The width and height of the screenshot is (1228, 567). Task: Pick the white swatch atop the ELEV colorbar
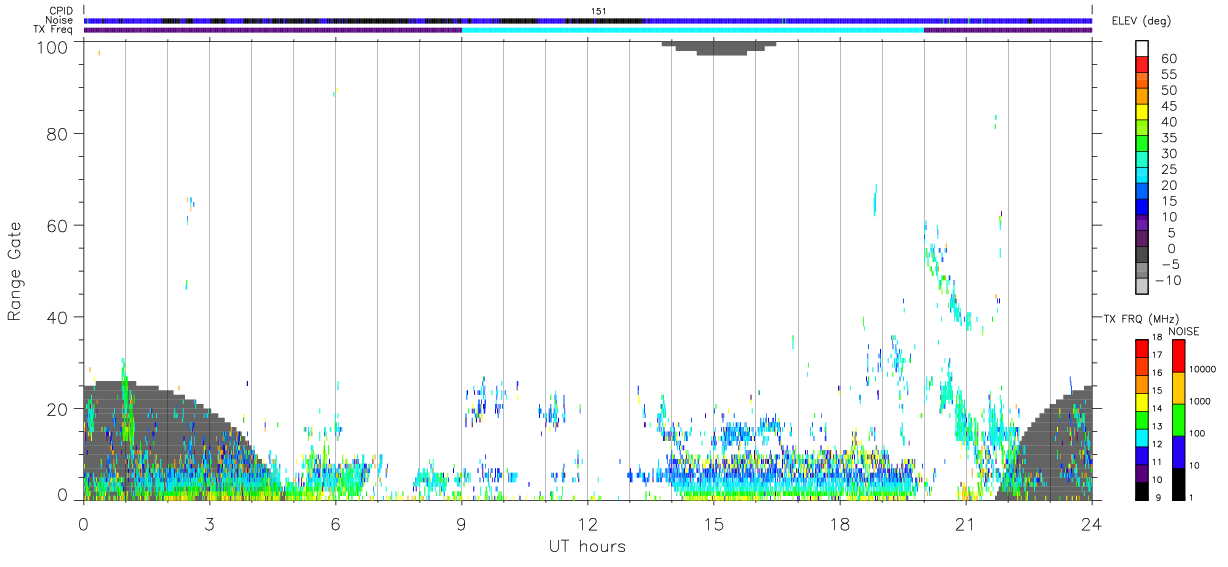click(1142, 48)
